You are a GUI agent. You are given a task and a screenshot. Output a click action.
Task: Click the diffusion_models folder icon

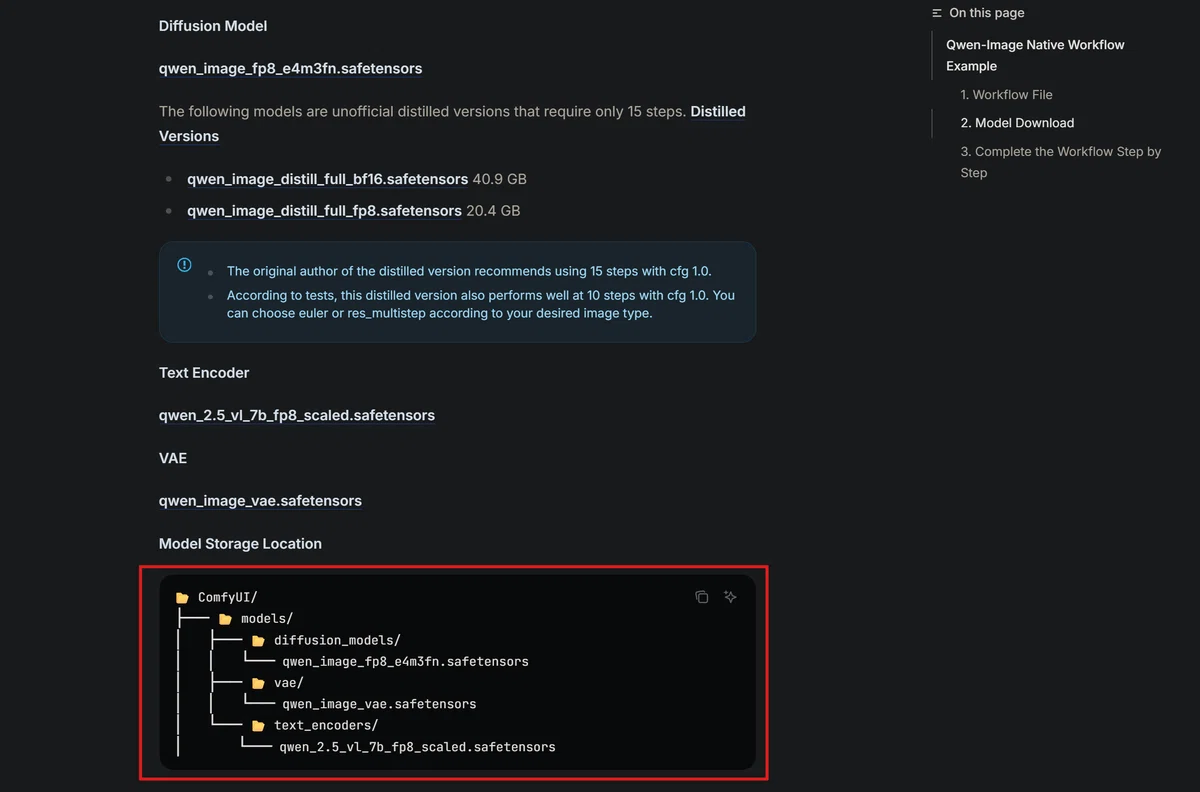tap(258, 640)
